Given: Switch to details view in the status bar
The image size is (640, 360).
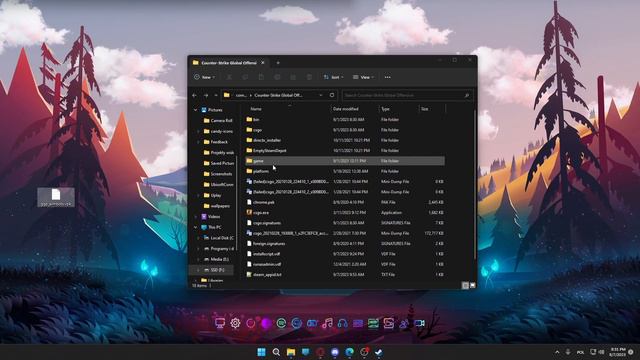Looking at the screenshot, I should click(465, 285).
